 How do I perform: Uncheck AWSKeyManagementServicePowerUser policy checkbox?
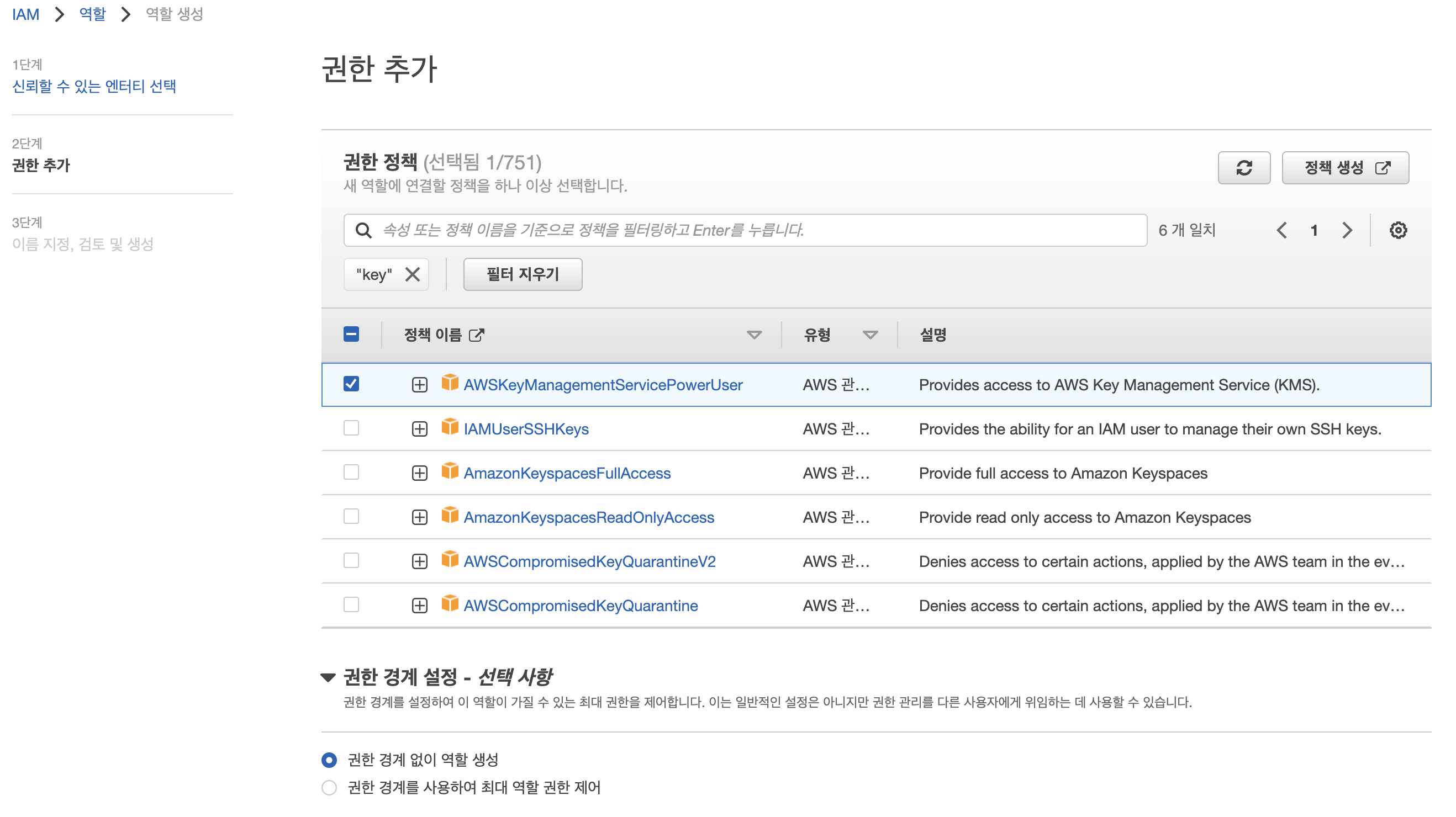(x=351, y=384)
